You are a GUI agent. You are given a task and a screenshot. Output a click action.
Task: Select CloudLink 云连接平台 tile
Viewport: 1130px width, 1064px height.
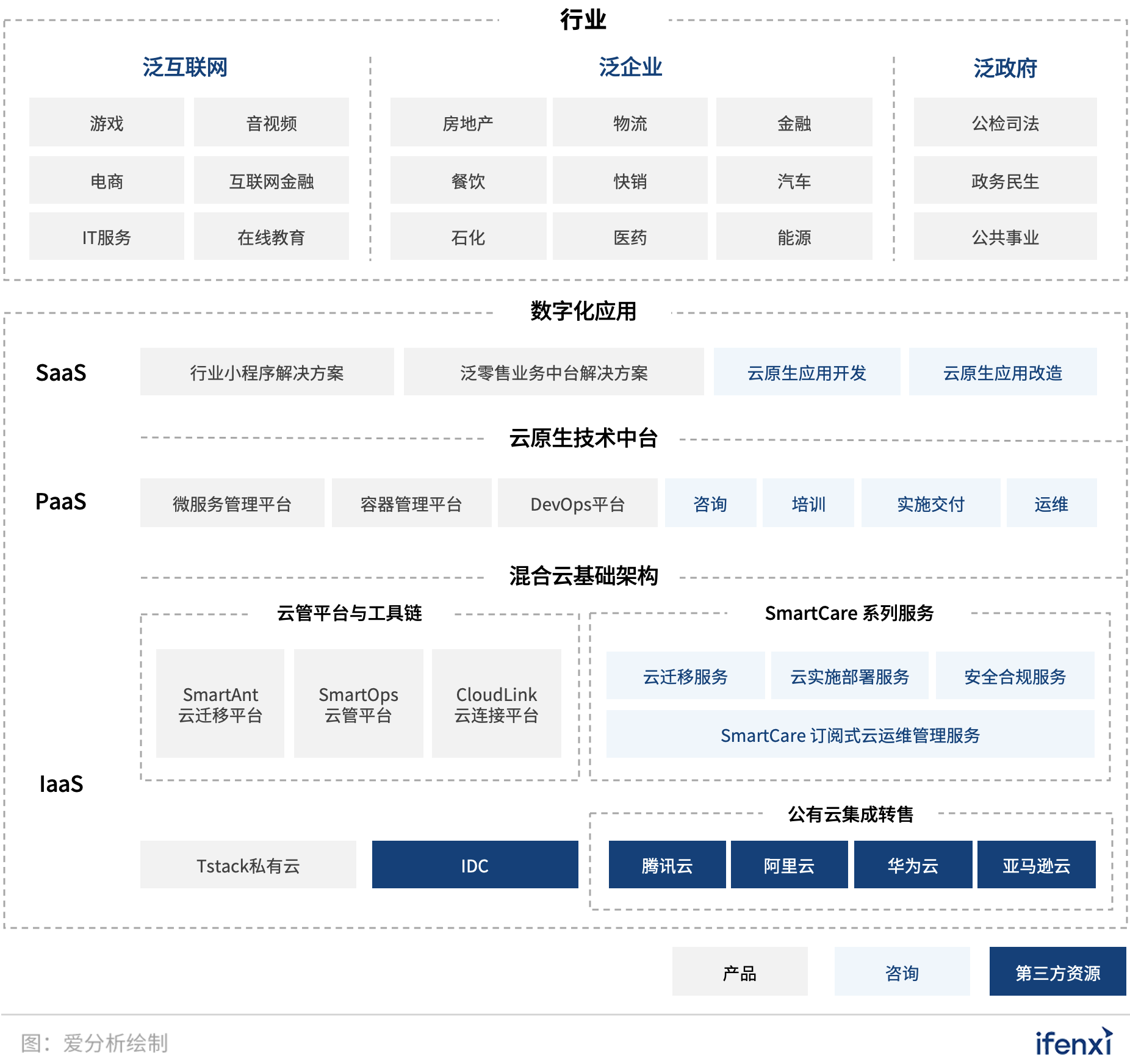[x=497, y=703]
